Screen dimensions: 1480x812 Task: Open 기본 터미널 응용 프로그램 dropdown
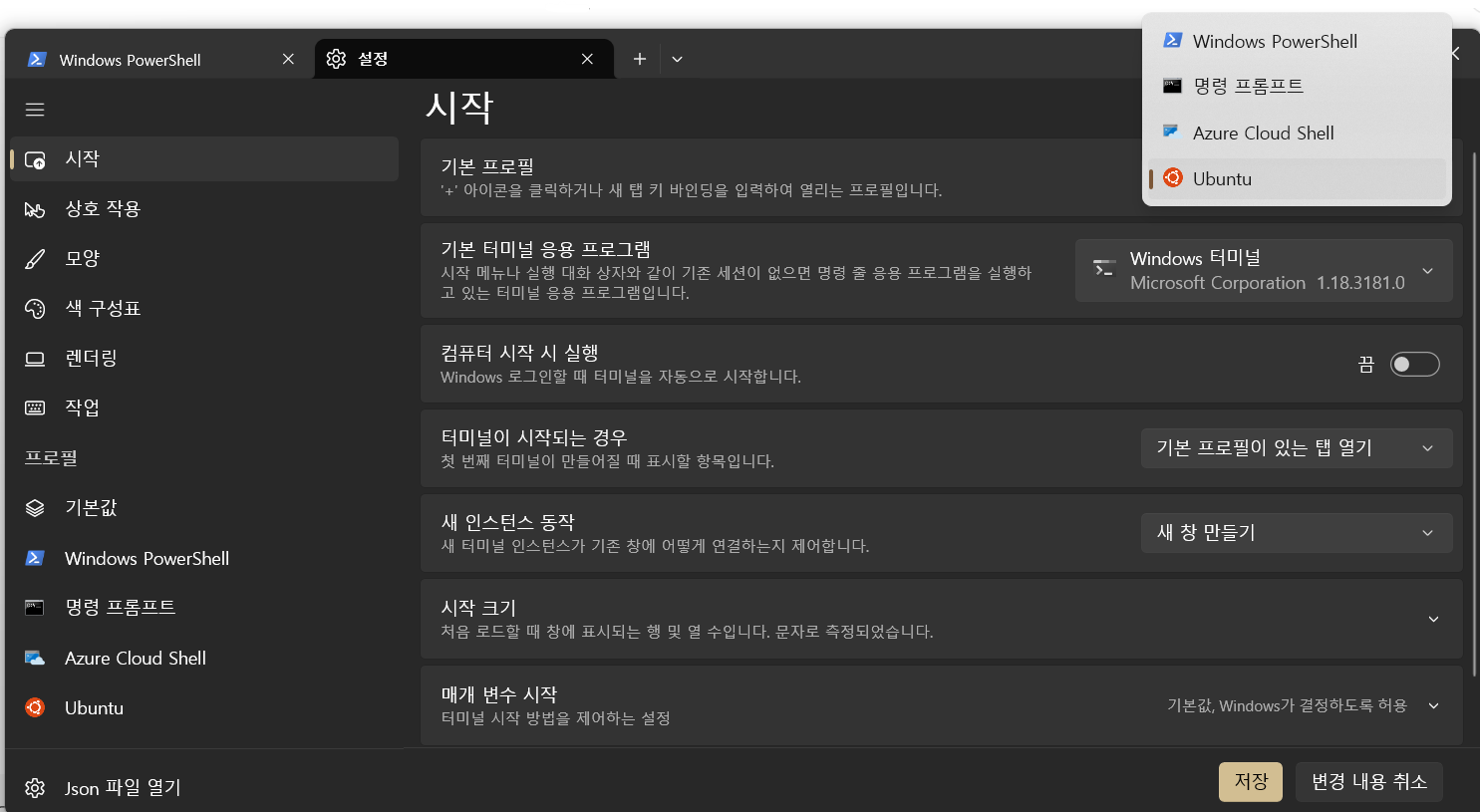coord(1264,270)
